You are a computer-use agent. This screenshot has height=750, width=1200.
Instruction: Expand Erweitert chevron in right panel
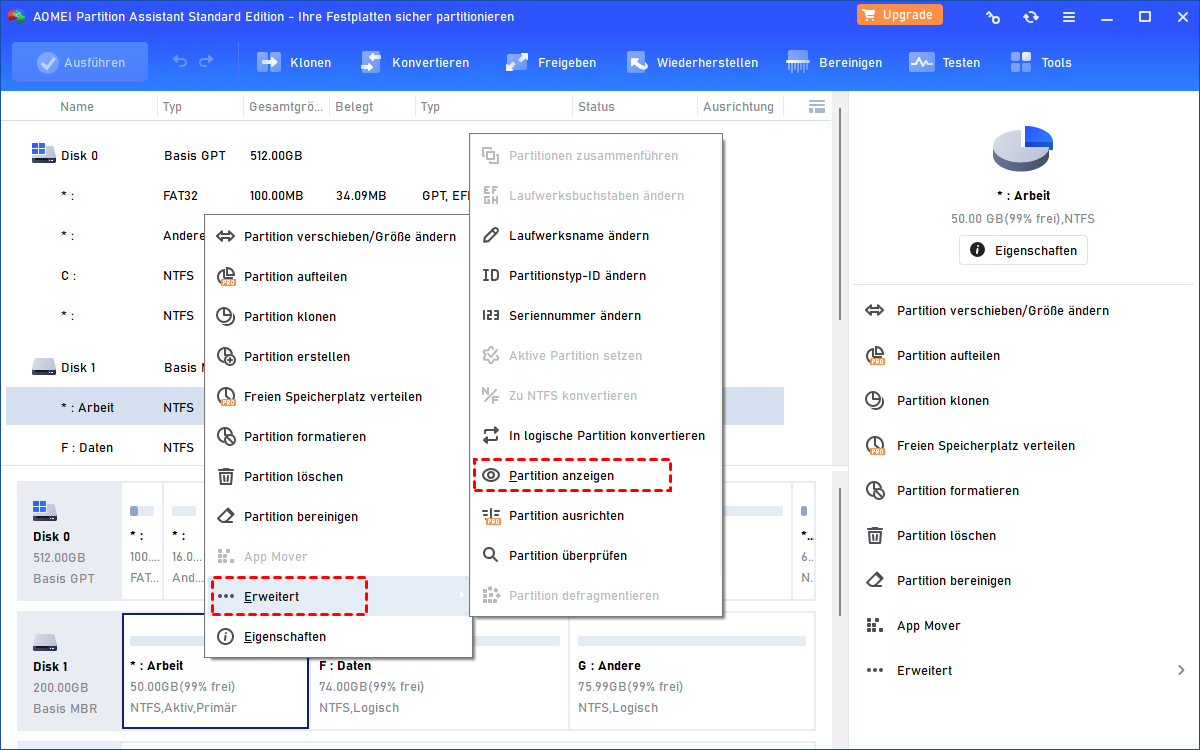(1181, 671)
